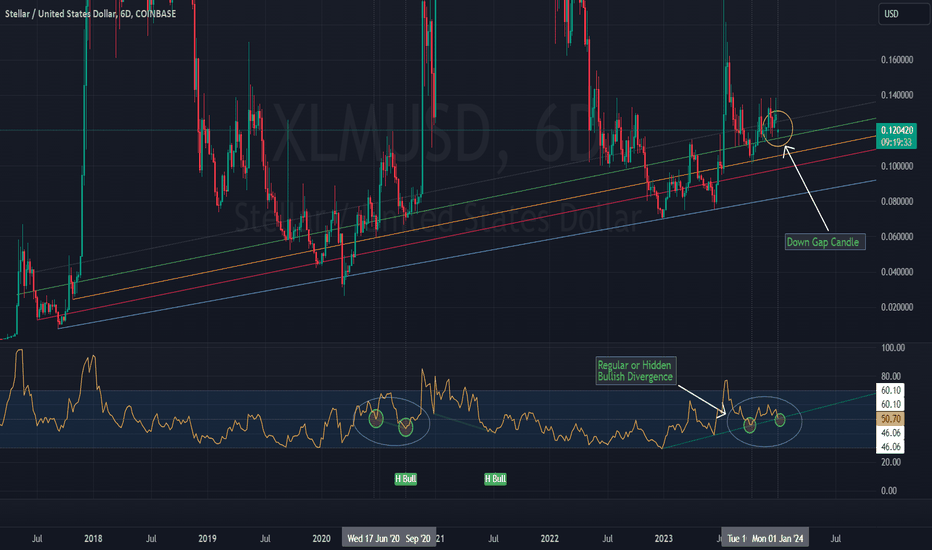Click the 20.00 RSI axis label
This screenshot has height=550, width=932.
coord(890,462)
